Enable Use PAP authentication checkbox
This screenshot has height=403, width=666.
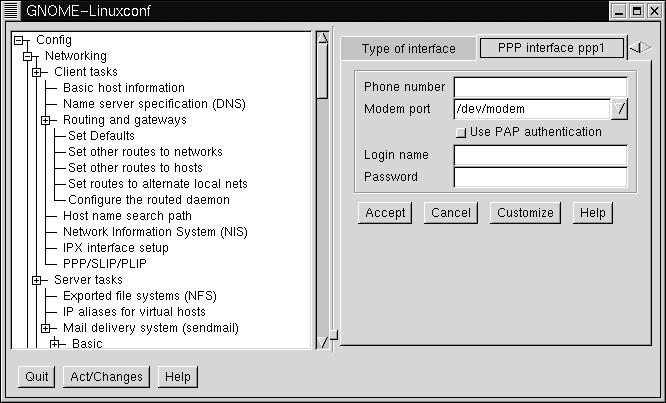coord(461,132)
